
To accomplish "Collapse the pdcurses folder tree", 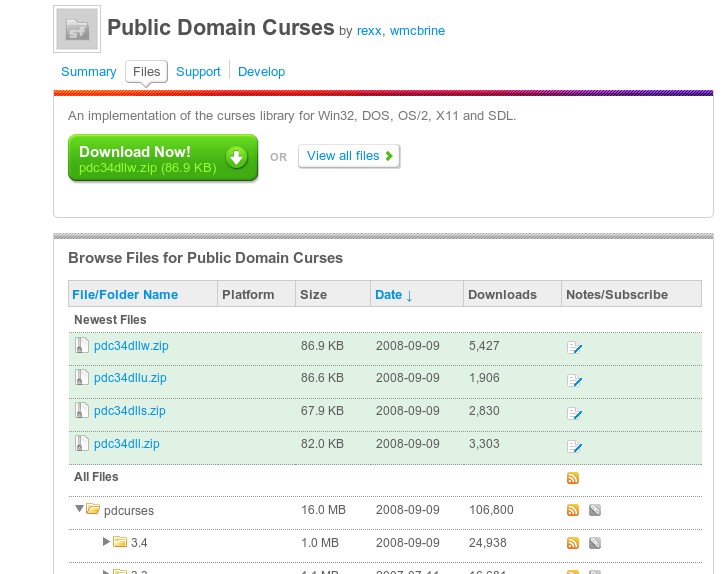I will click(x=79, y=509).
